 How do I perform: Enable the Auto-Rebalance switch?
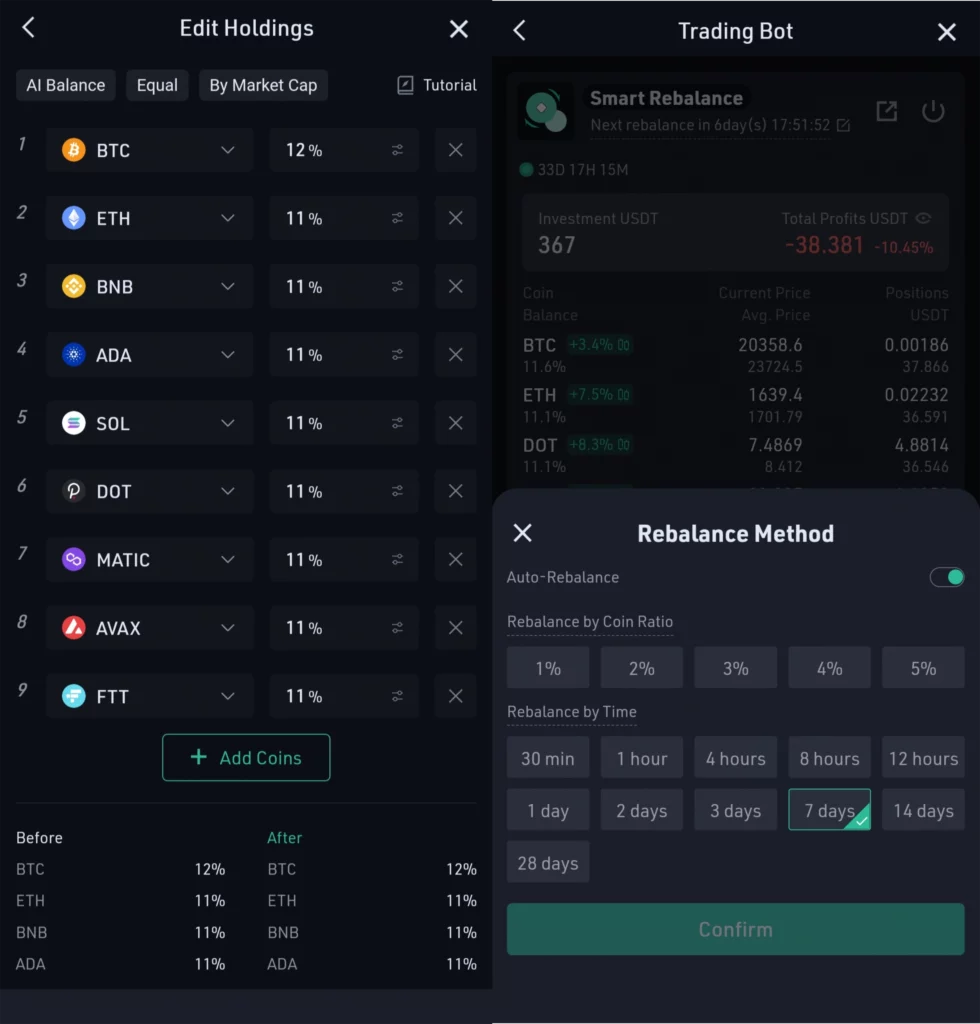[946, 577]
